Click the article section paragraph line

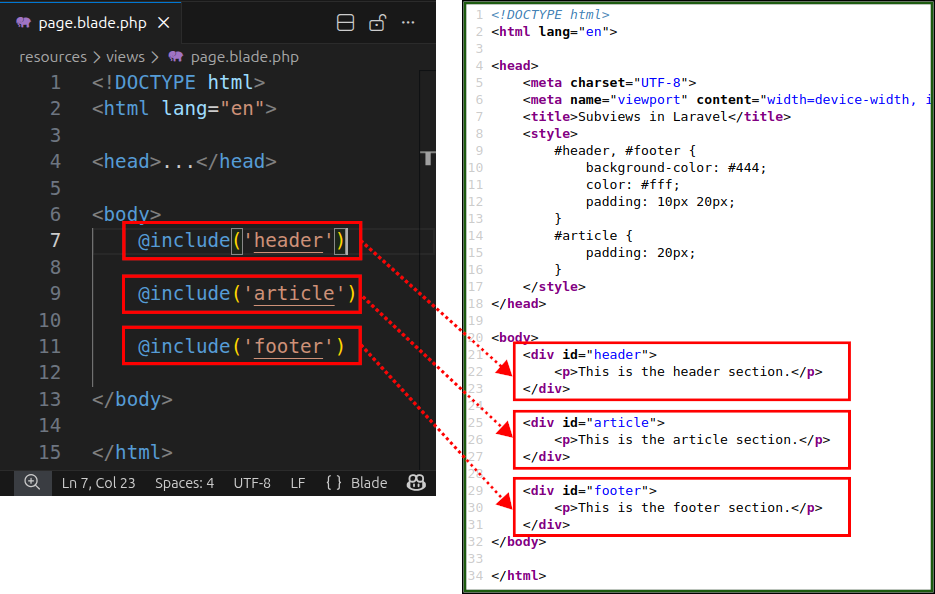click(692, 440)
